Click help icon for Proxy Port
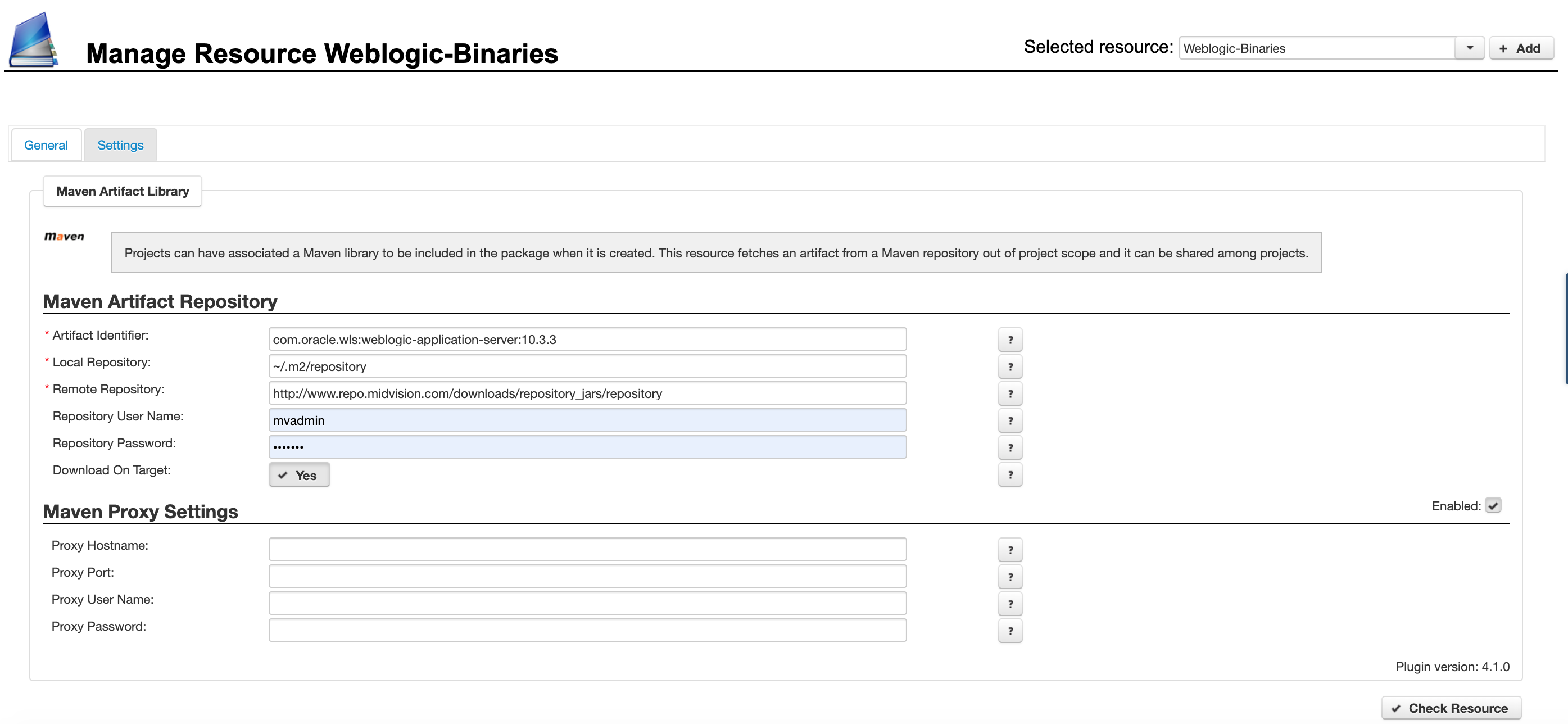The width and height of the screenshot is (1568, 724). coord(1010,577)
